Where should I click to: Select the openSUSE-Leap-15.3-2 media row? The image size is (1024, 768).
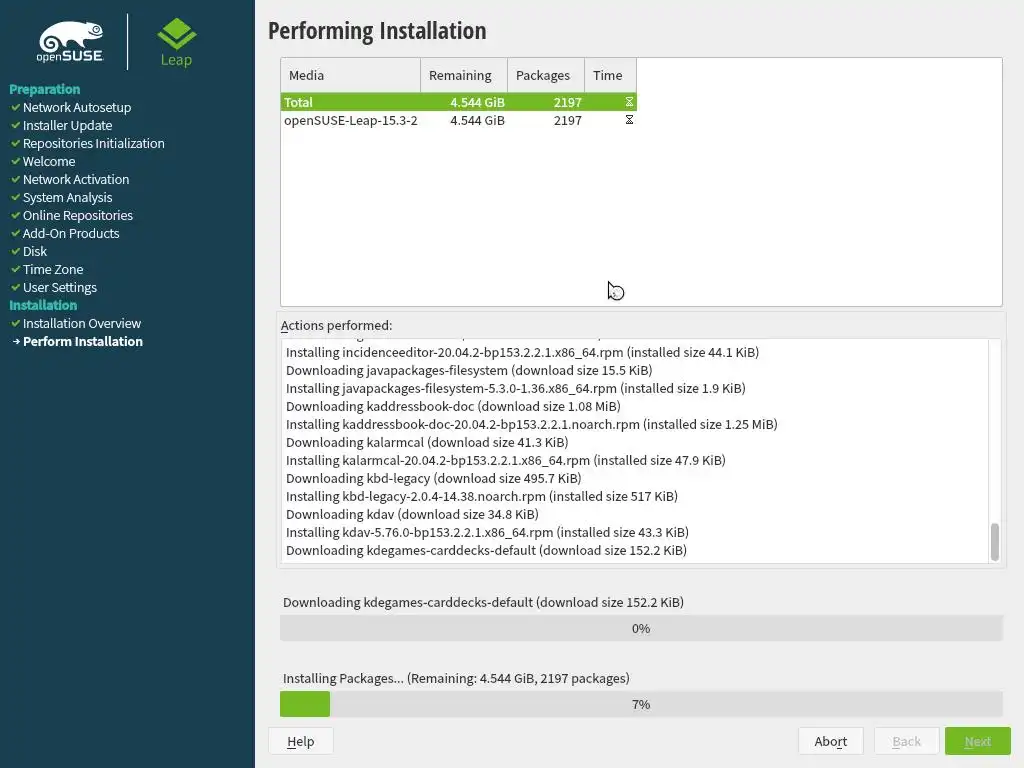point(458,120)
